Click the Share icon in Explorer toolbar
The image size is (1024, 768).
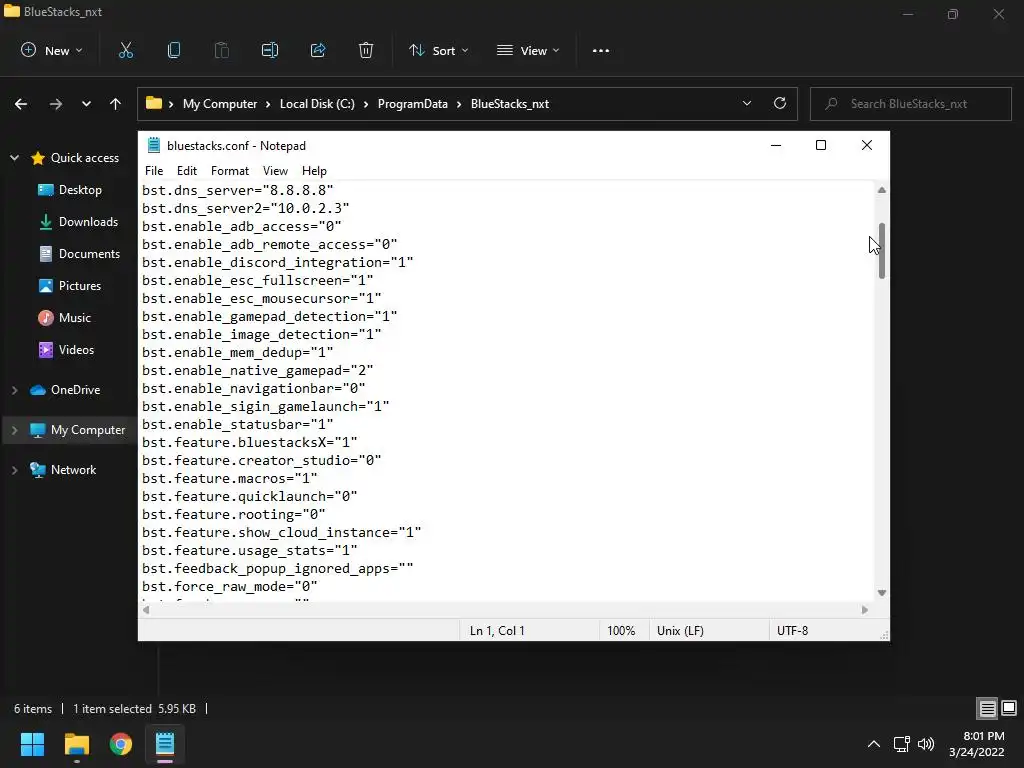click(318, 50)
